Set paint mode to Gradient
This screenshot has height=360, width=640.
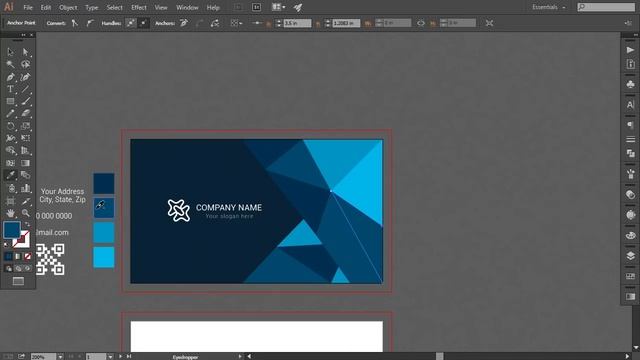click(18, 256)
